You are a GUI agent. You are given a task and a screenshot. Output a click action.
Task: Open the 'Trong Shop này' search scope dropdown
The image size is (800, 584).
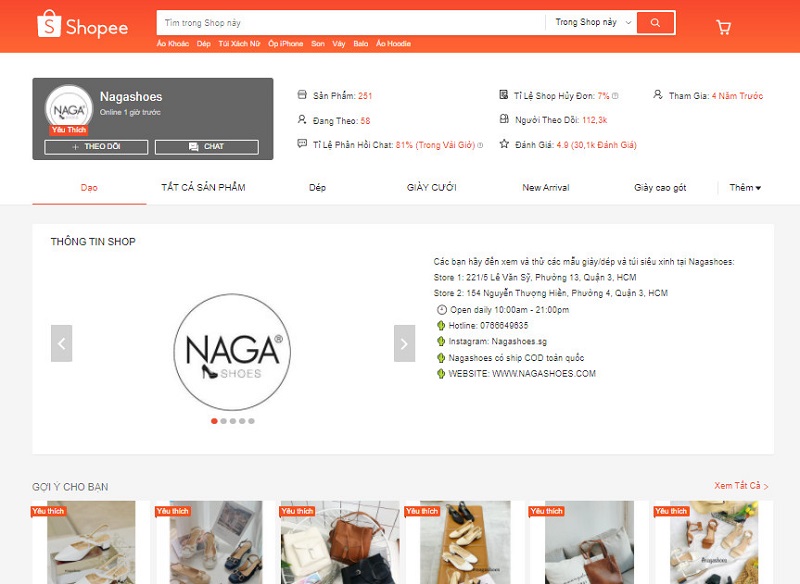[592, 22]
